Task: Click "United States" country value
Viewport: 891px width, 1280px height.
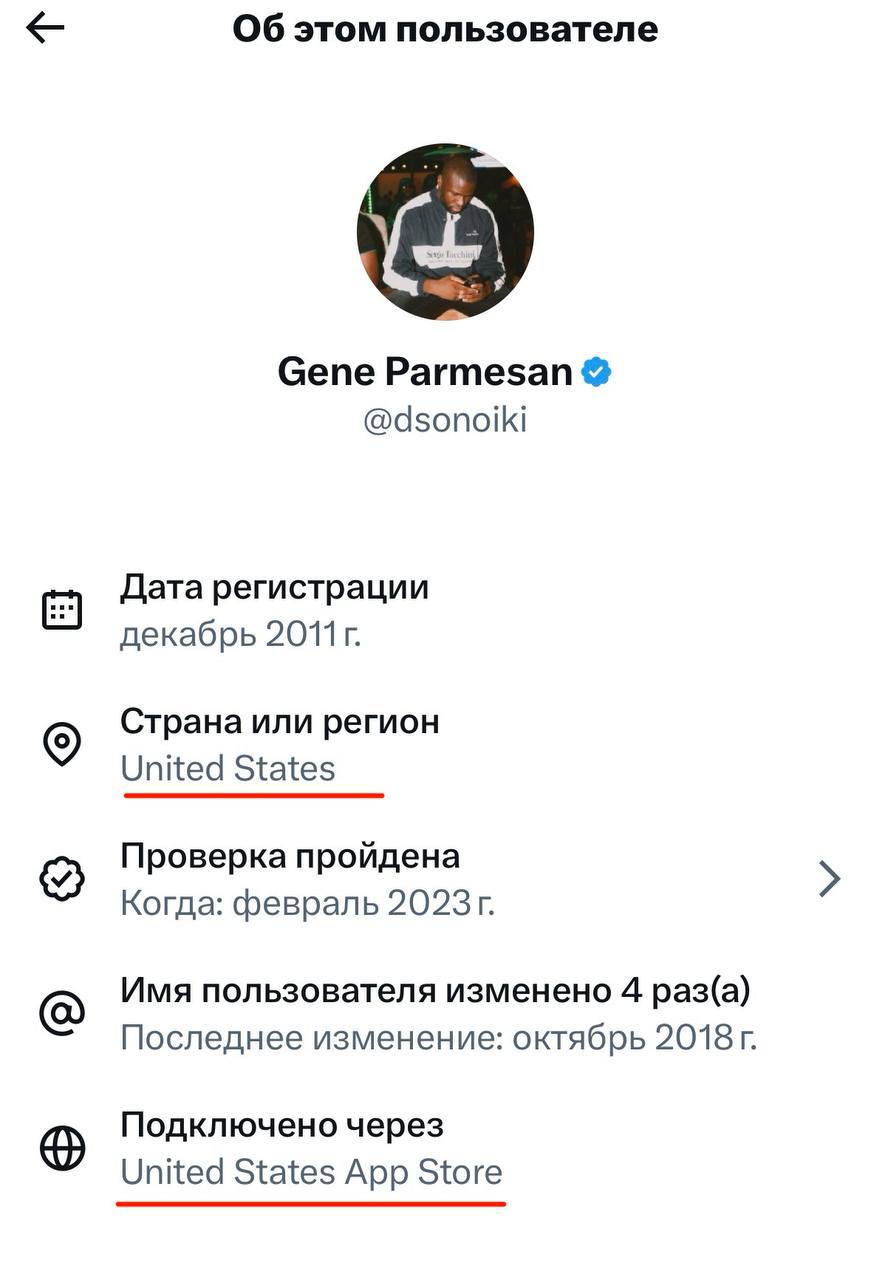Action: coord(228,769)
